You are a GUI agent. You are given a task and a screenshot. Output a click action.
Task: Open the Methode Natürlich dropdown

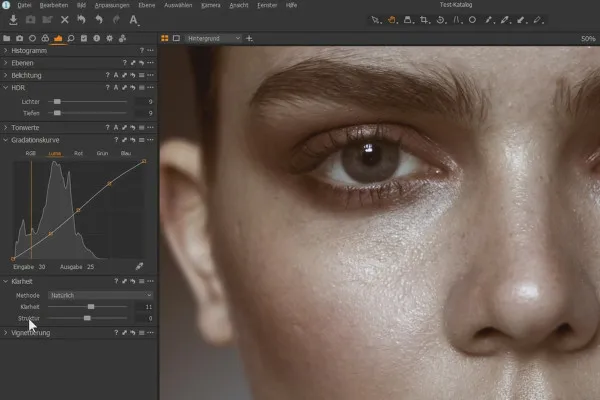(x=101, y=295)
